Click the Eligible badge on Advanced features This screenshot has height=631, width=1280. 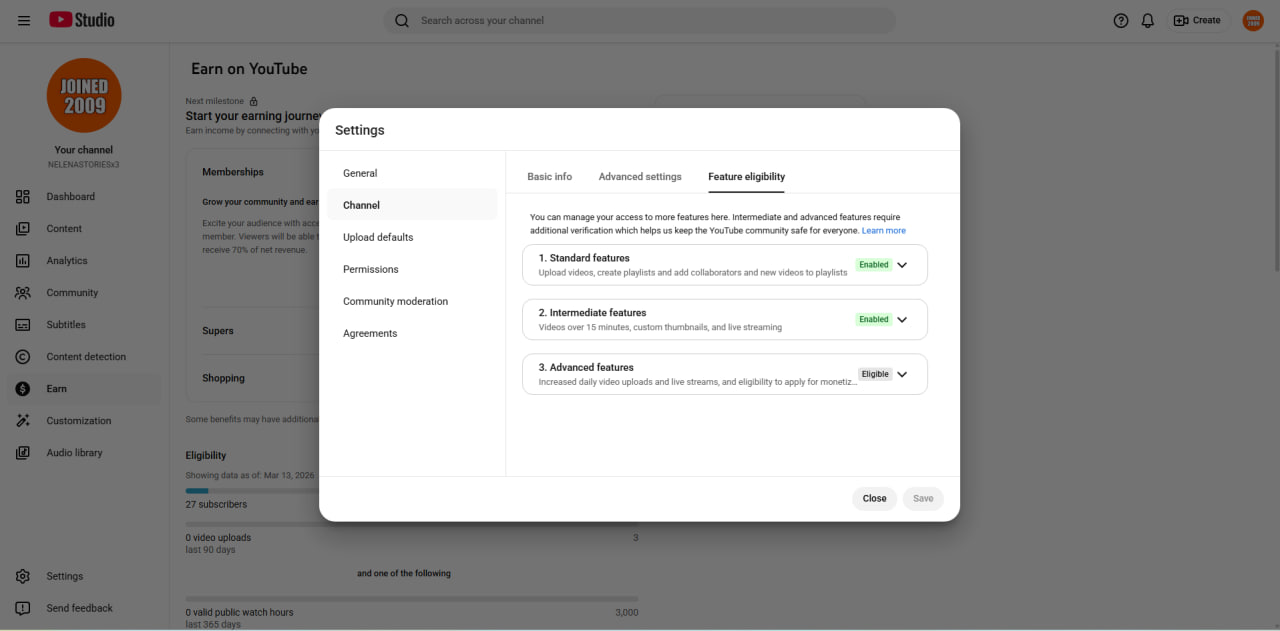875,374
